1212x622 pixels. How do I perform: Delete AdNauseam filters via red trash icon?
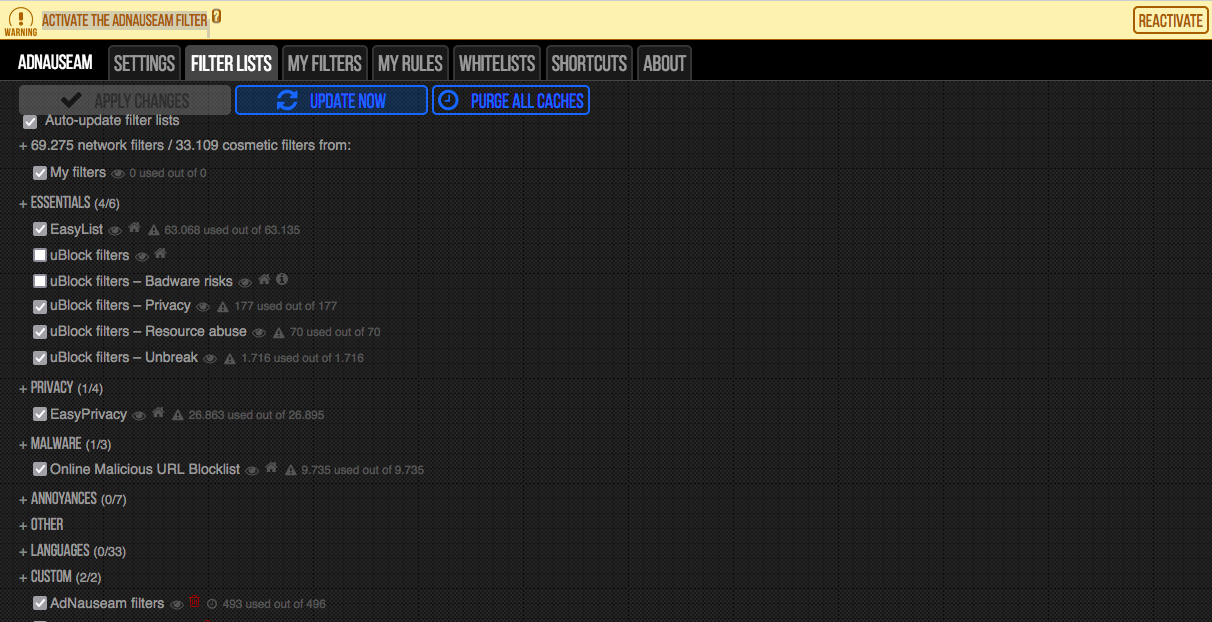[x=195, y=602]
